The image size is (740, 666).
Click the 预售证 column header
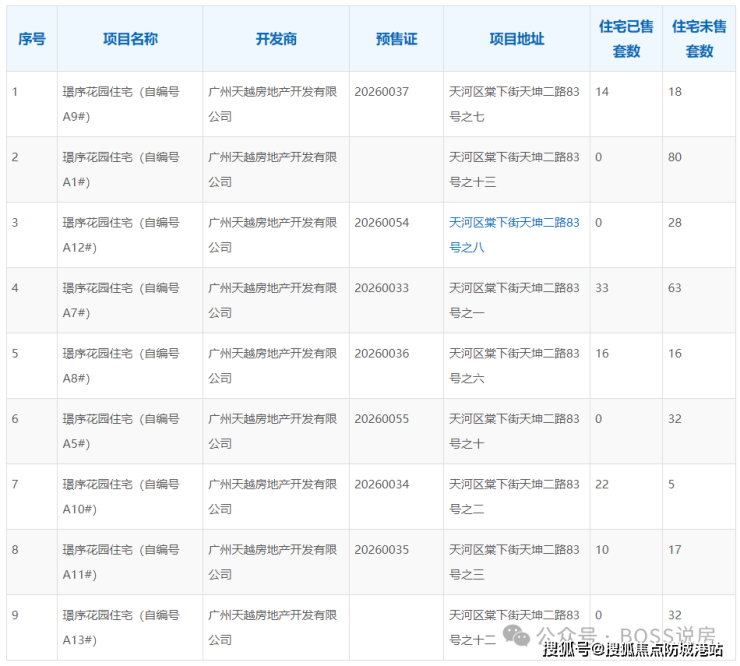(396, 39)
